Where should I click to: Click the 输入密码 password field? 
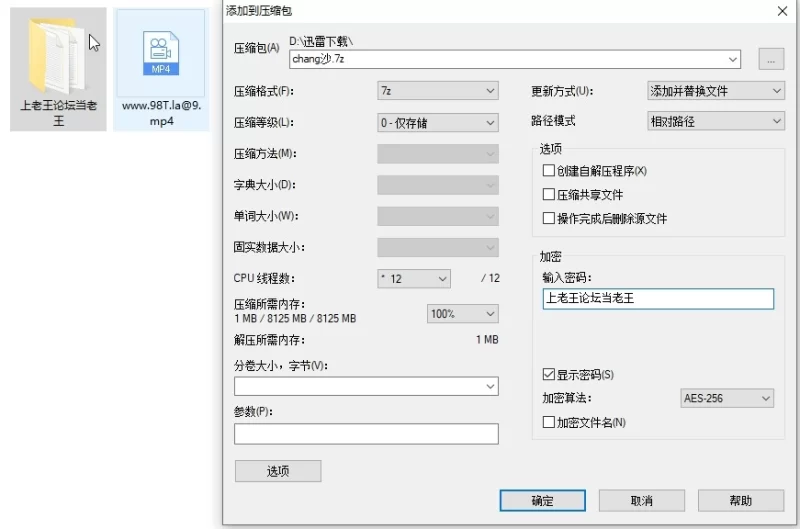tap(658, 298)
